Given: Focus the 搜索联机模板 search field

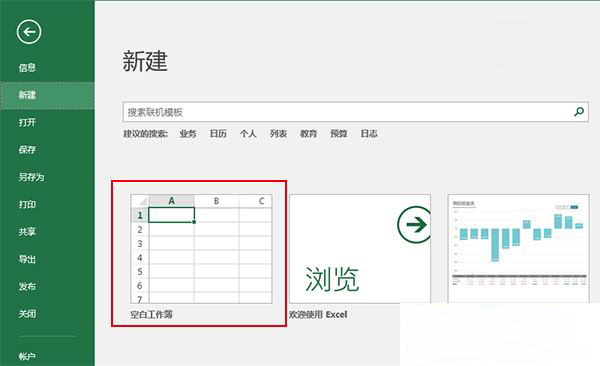Looking at the screenshot, I should [x=355, y=112].
